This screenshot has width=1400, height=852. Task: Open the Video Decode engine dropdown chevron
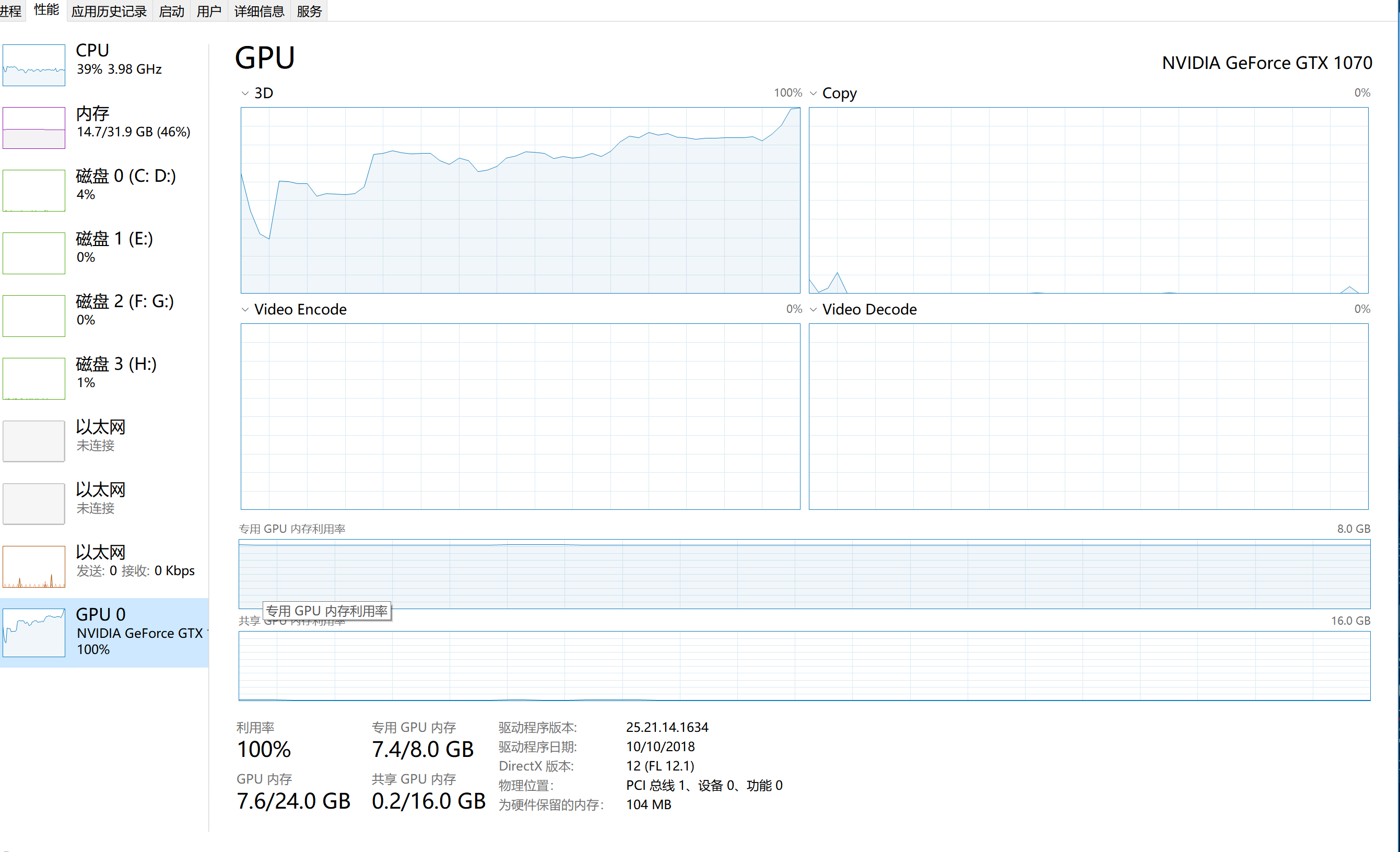tap(813, 310)
